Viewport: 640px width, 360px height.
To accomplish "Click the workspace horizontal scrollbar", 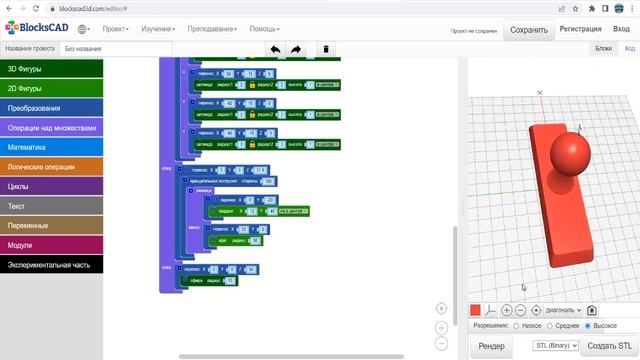I will [291, 357].
